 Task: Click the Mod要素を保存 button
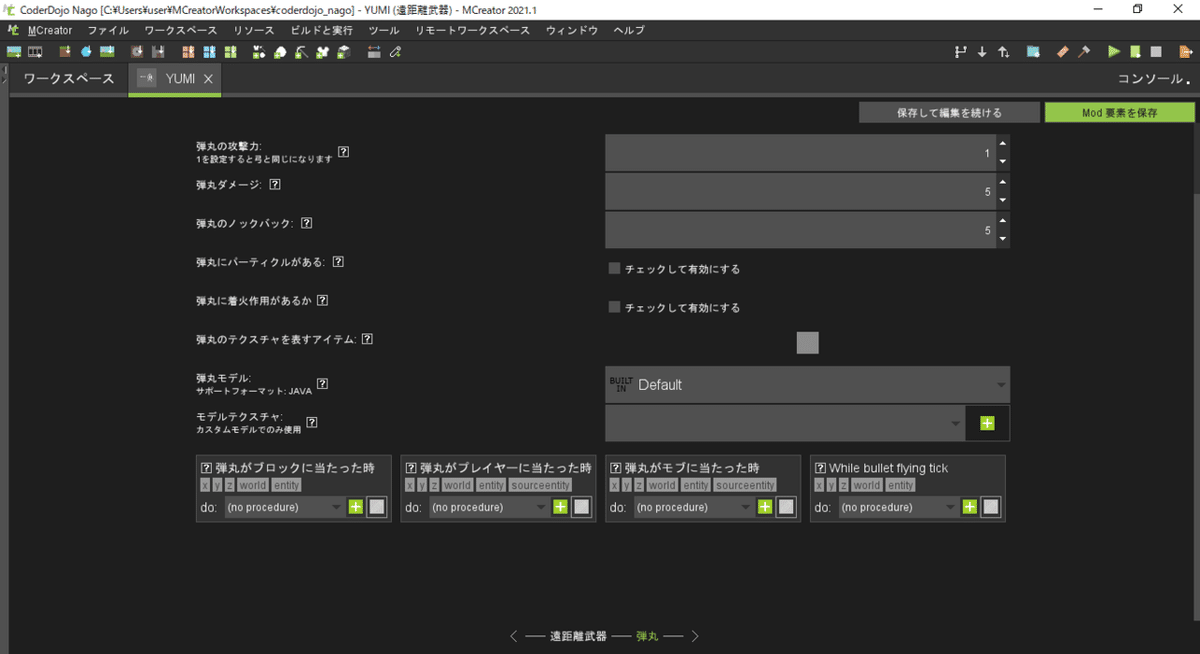[x=1120, y=112]
